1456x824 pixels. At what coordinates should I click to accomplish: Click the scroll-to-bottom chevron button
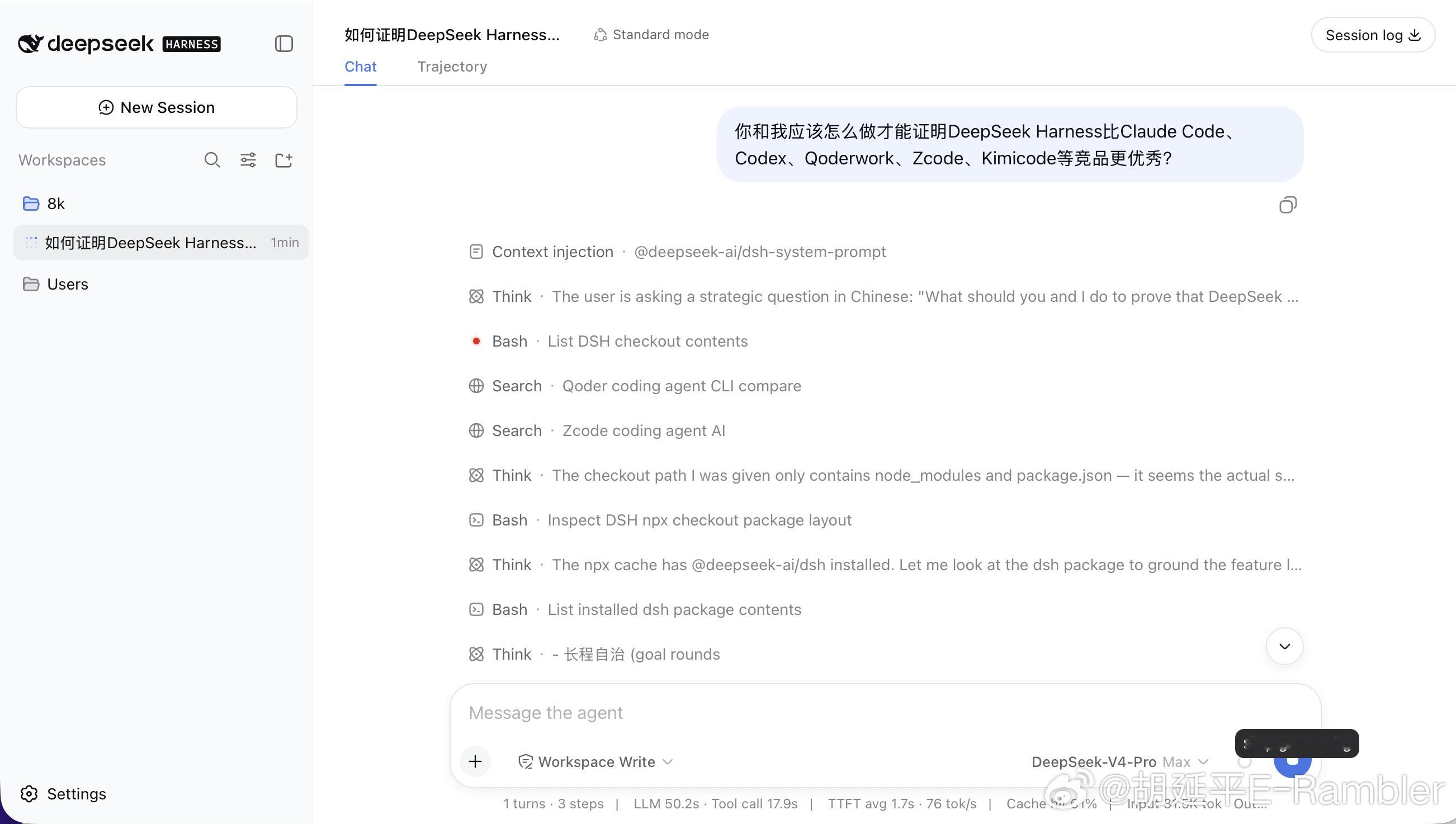pyautogui.click(x=1284, y=646)
